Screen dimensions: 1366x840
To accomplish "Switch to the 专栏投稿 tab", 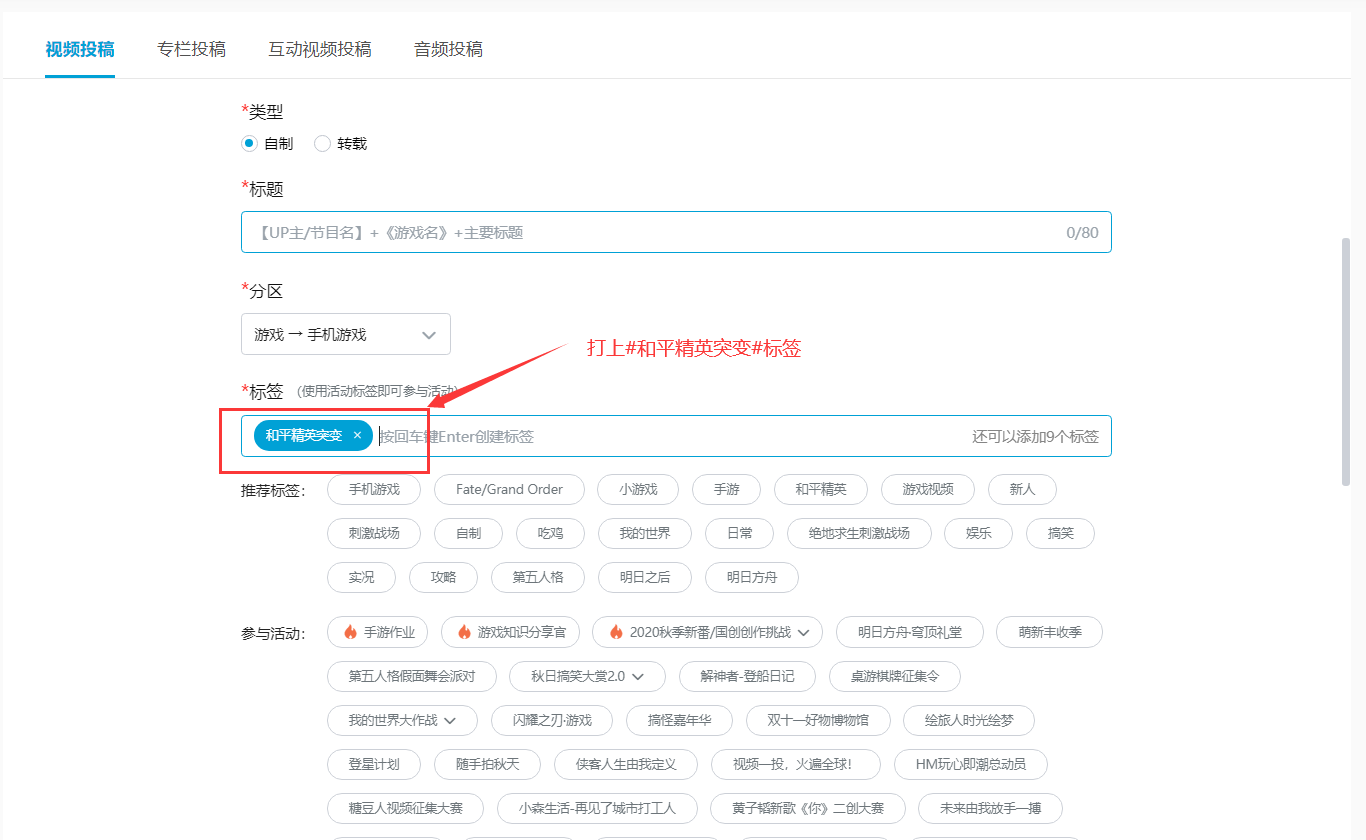I will point(191,49).
